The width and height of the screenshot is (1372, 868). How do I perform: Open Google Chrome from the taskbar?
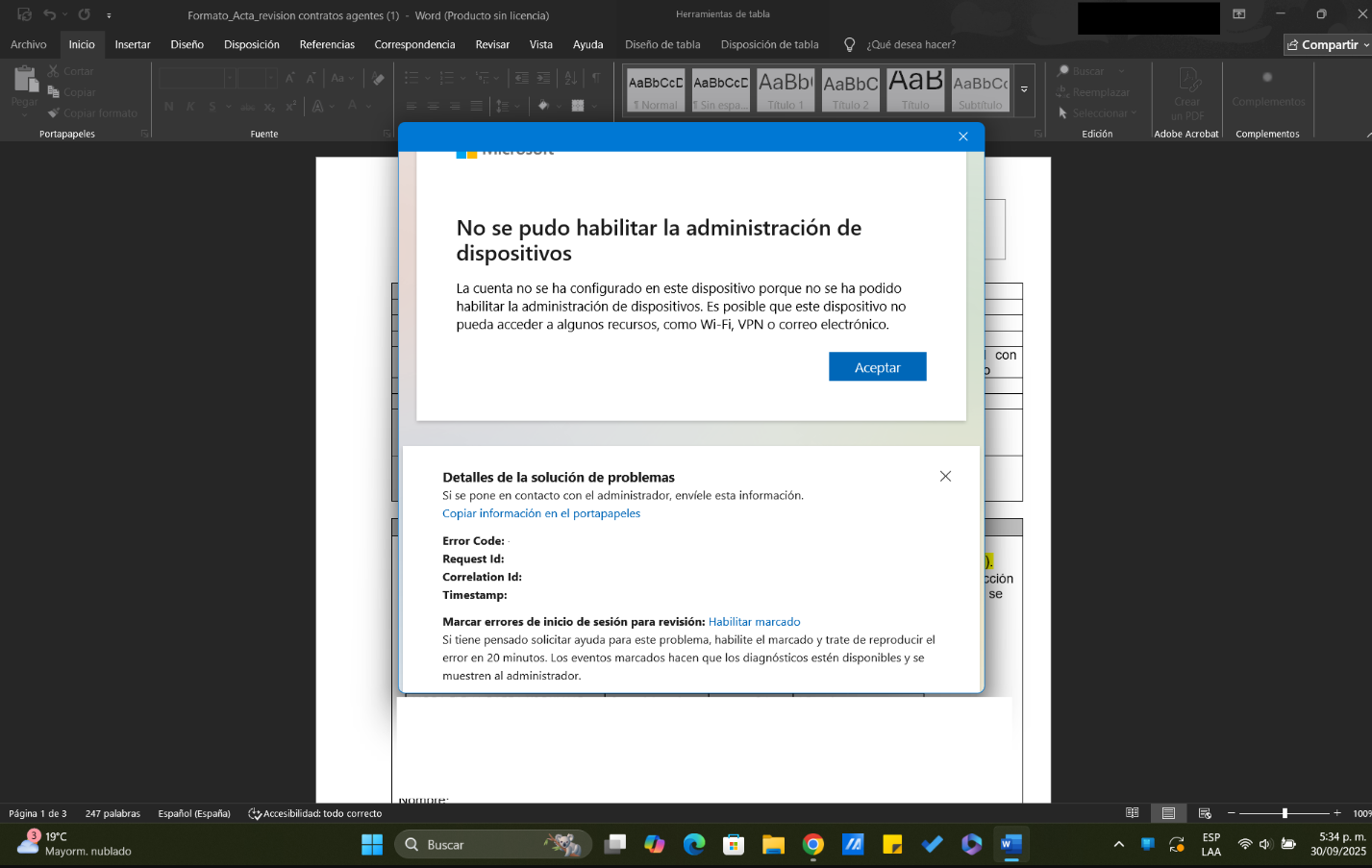pyautogui.click(x=813, y=844)
